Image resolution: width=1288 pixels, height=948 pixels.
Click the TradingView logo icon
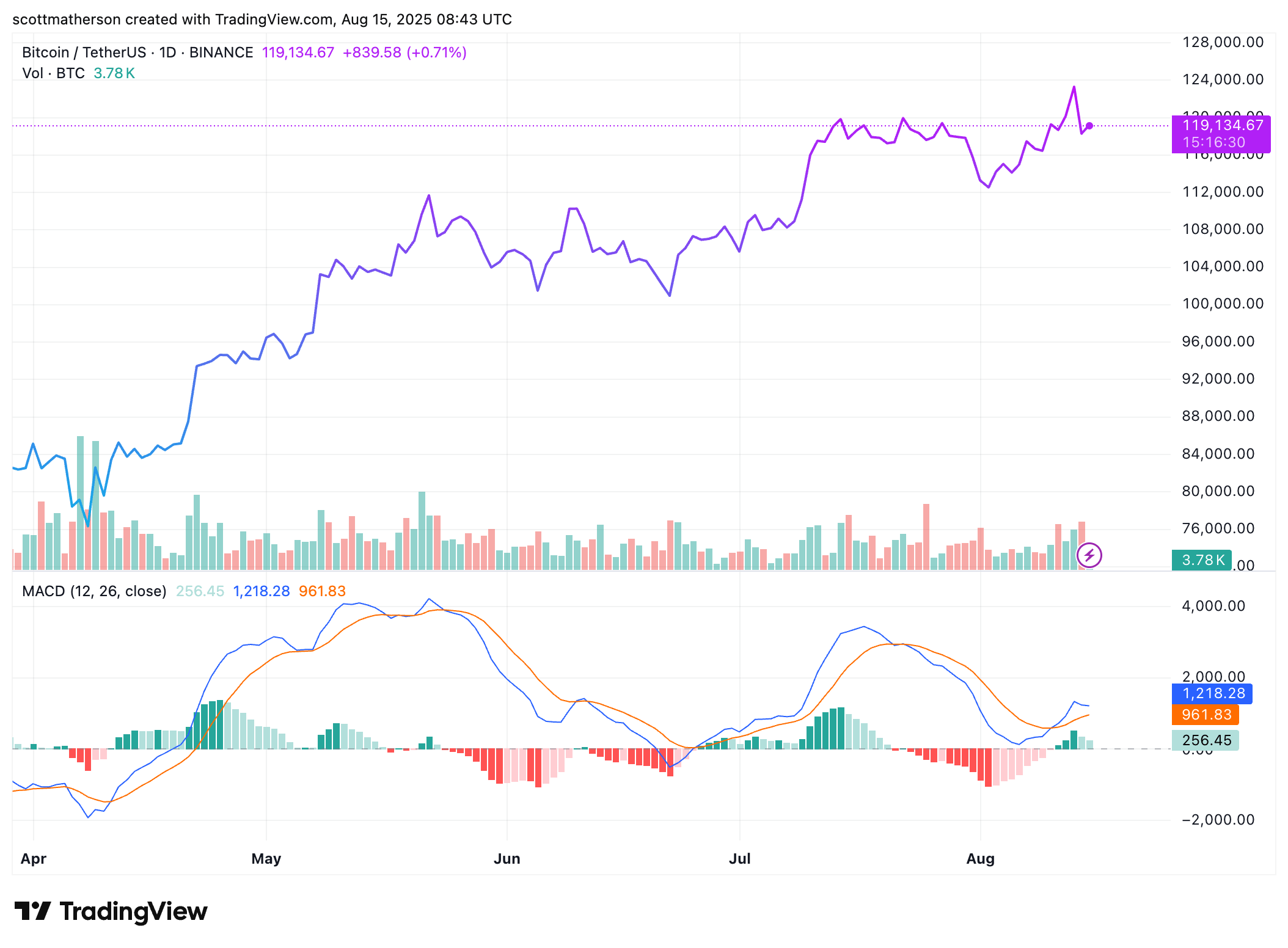click(32, 911)
